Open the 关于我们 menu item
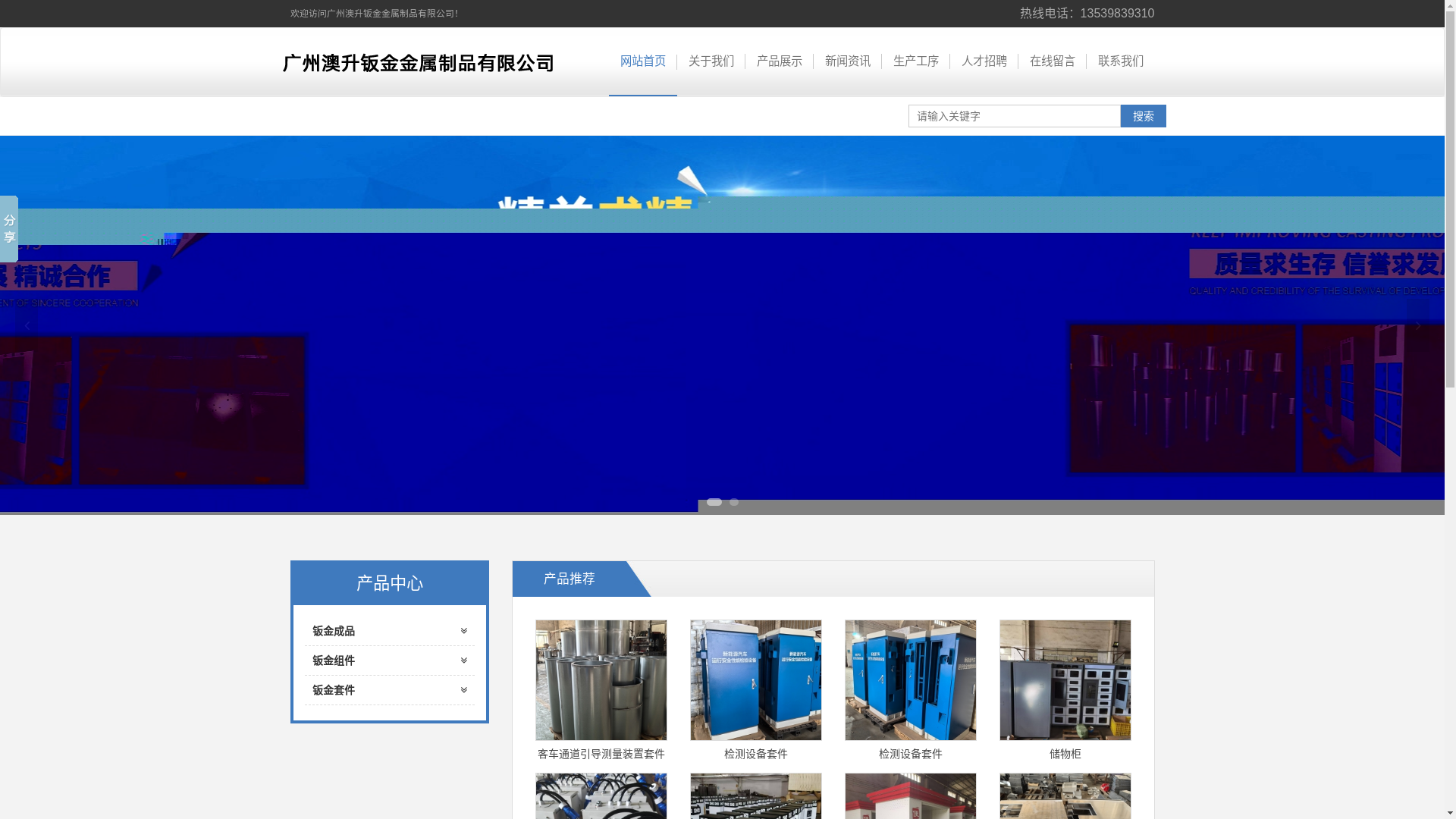This screenshot has width=1456, height=819. point(711,61)
